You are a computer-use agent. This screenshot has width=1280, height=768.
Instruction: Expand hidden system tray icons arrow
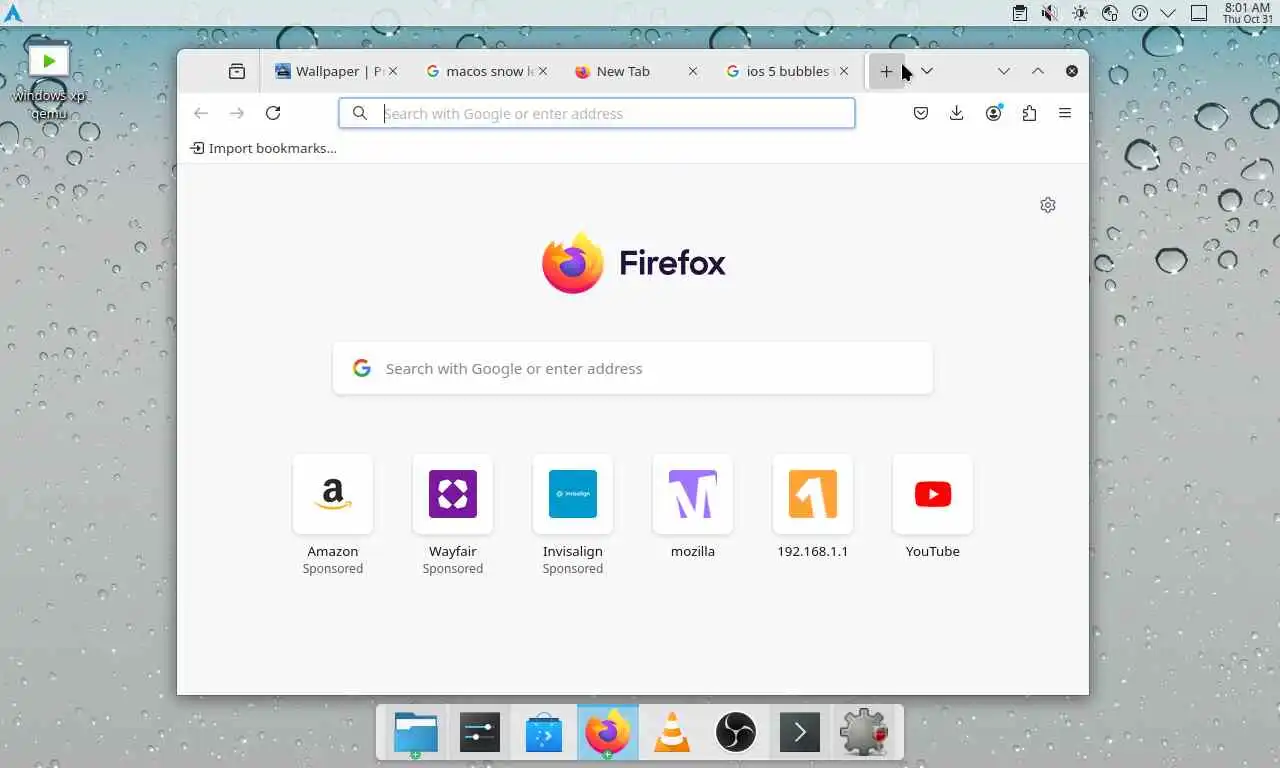[x=1168, y=13]
